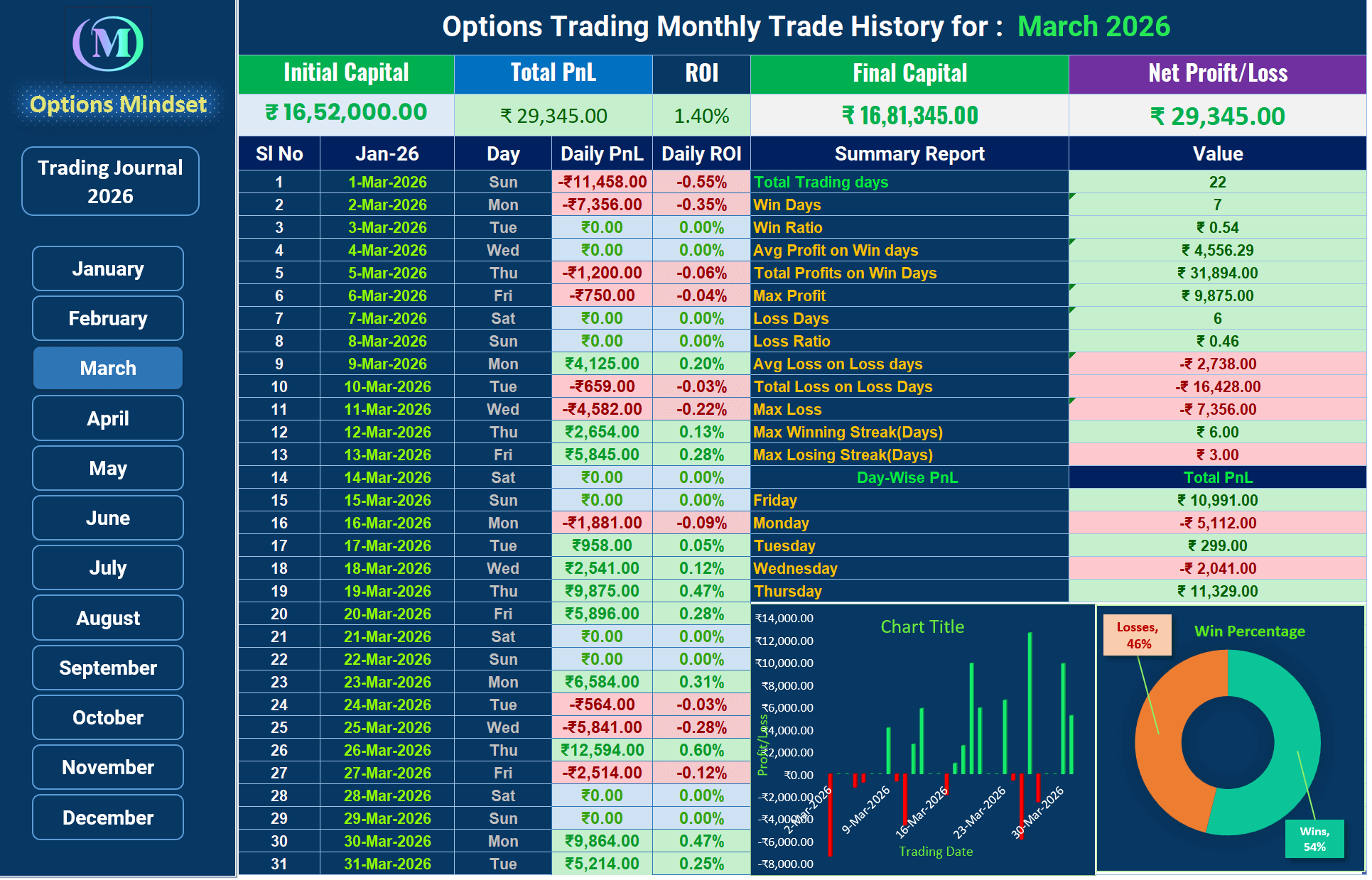Switch to the February sheet
This screenshot has height=880, width=1372.
[x=107, y=318]
